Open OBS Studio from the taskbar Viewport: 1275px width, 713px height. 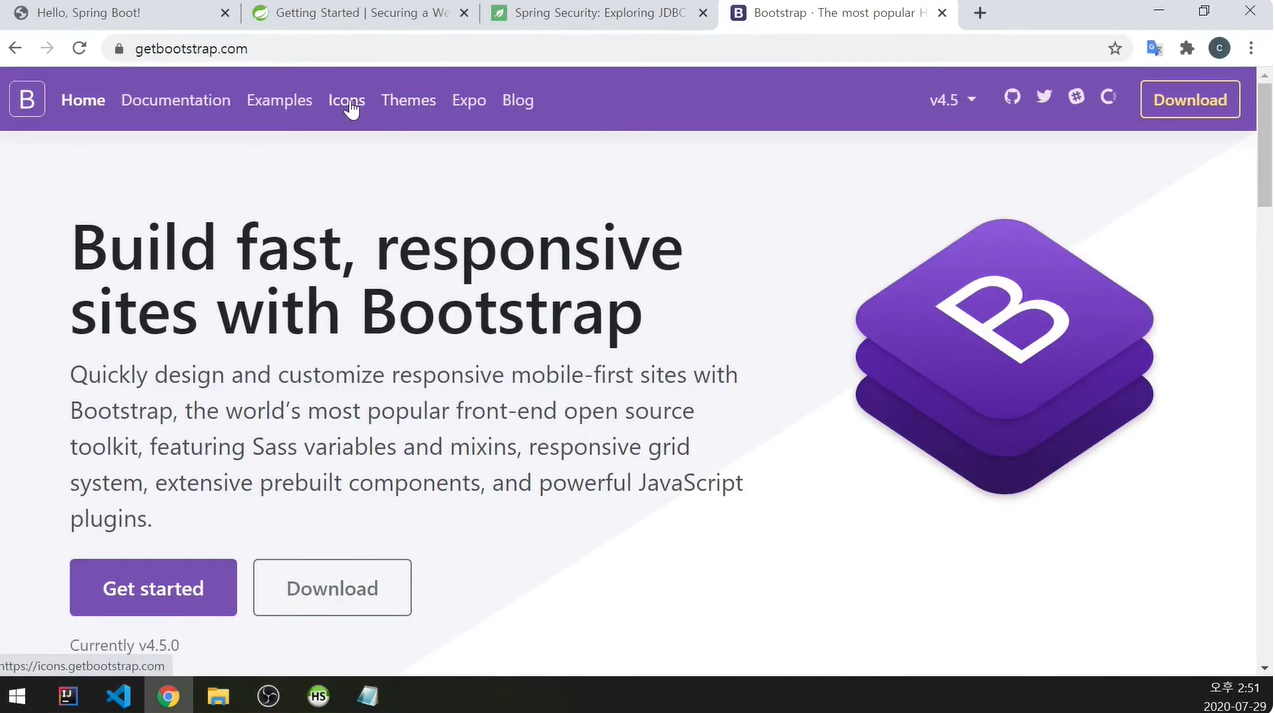coord(268,696)
